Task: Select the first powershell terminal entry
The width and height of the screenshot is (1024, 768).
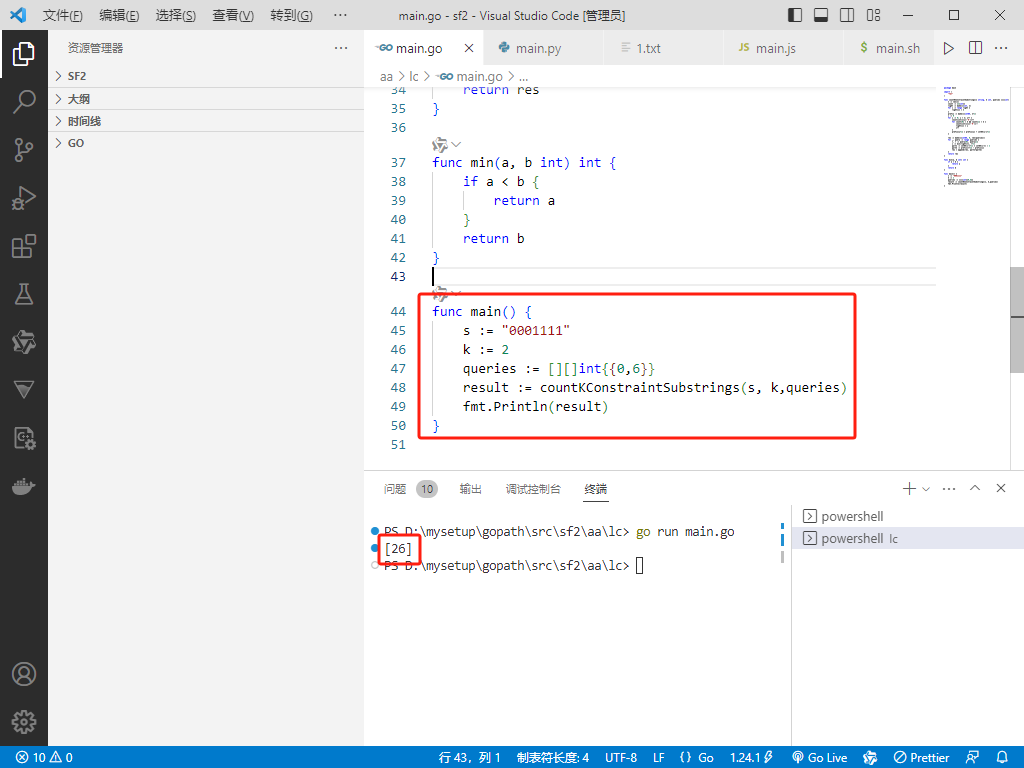Action: pyautogui.click(x=908, y=516)
